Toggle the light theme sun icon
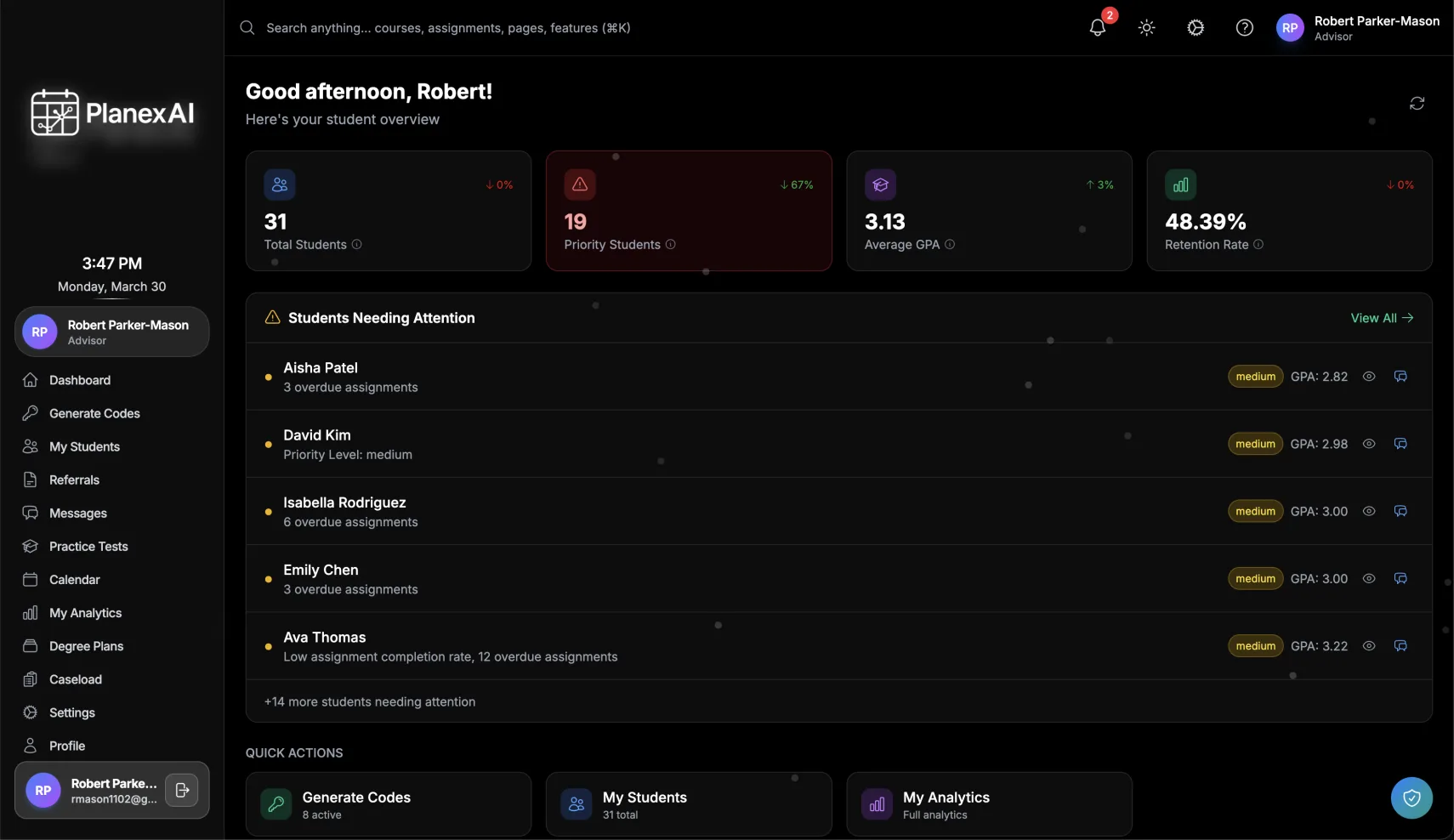 click(1147, 28)
